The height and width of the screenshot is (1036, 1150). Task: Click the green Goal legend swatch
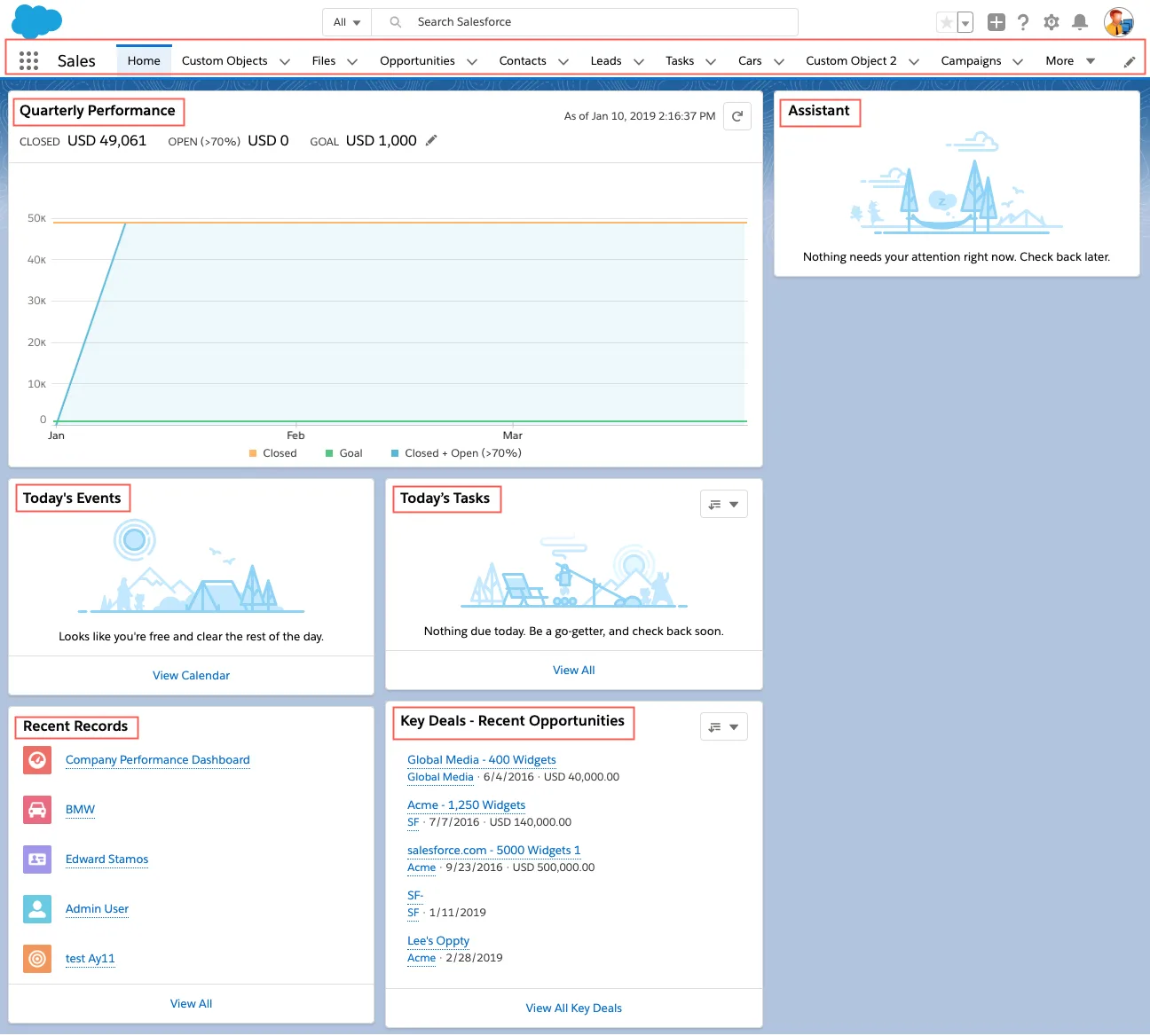pyautogui.click(x=329, y=453)
